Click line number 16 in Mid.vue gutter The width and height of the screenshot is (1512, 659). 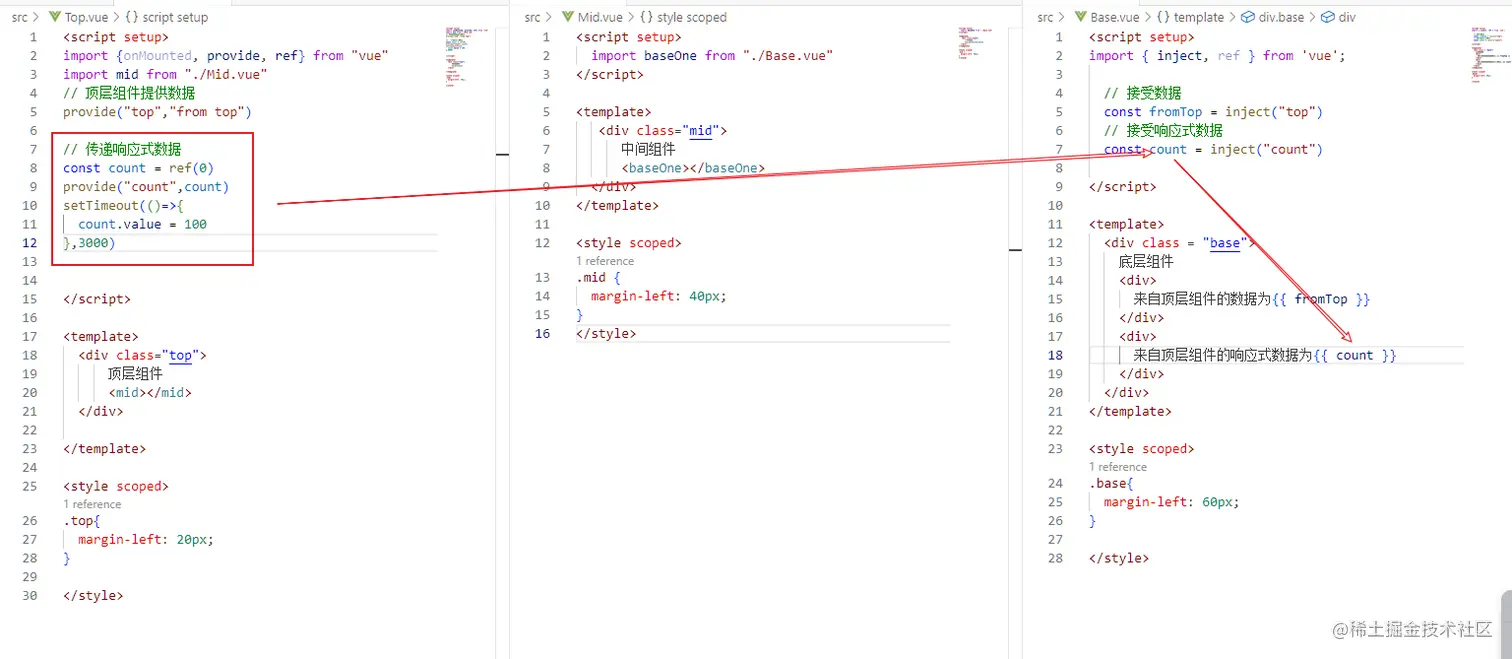click(x=542, y=333)
